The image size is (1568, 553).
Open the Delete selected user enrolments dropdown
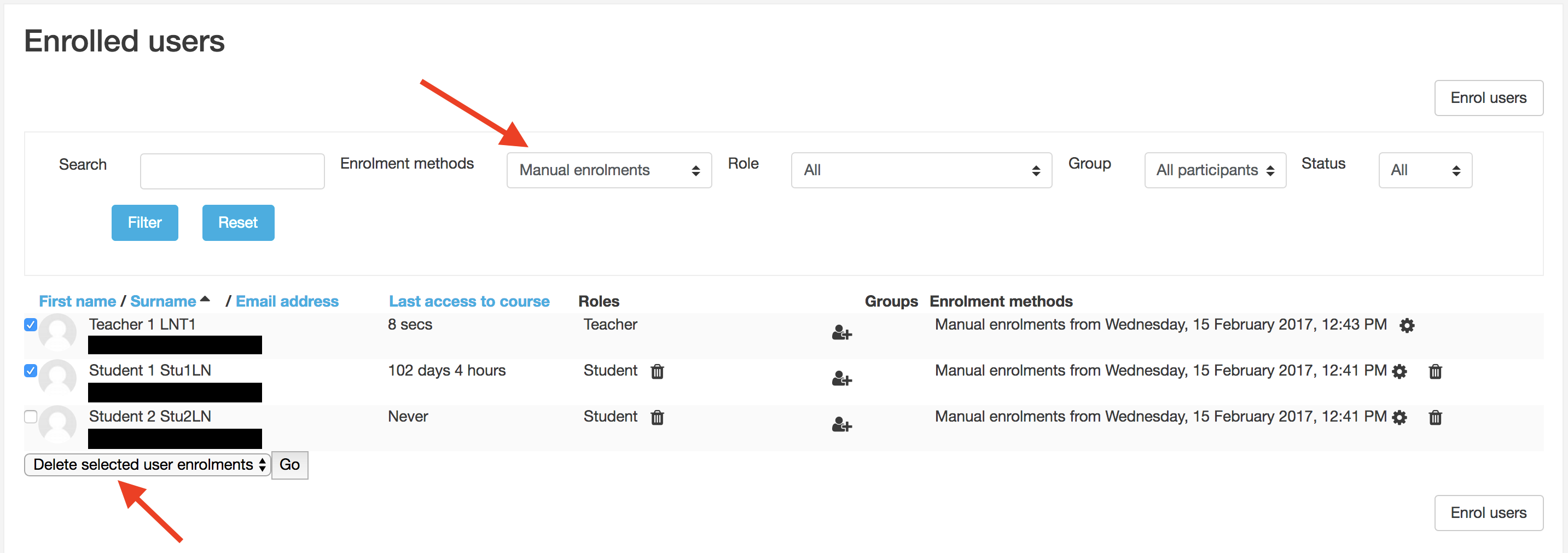coord(147,465)
